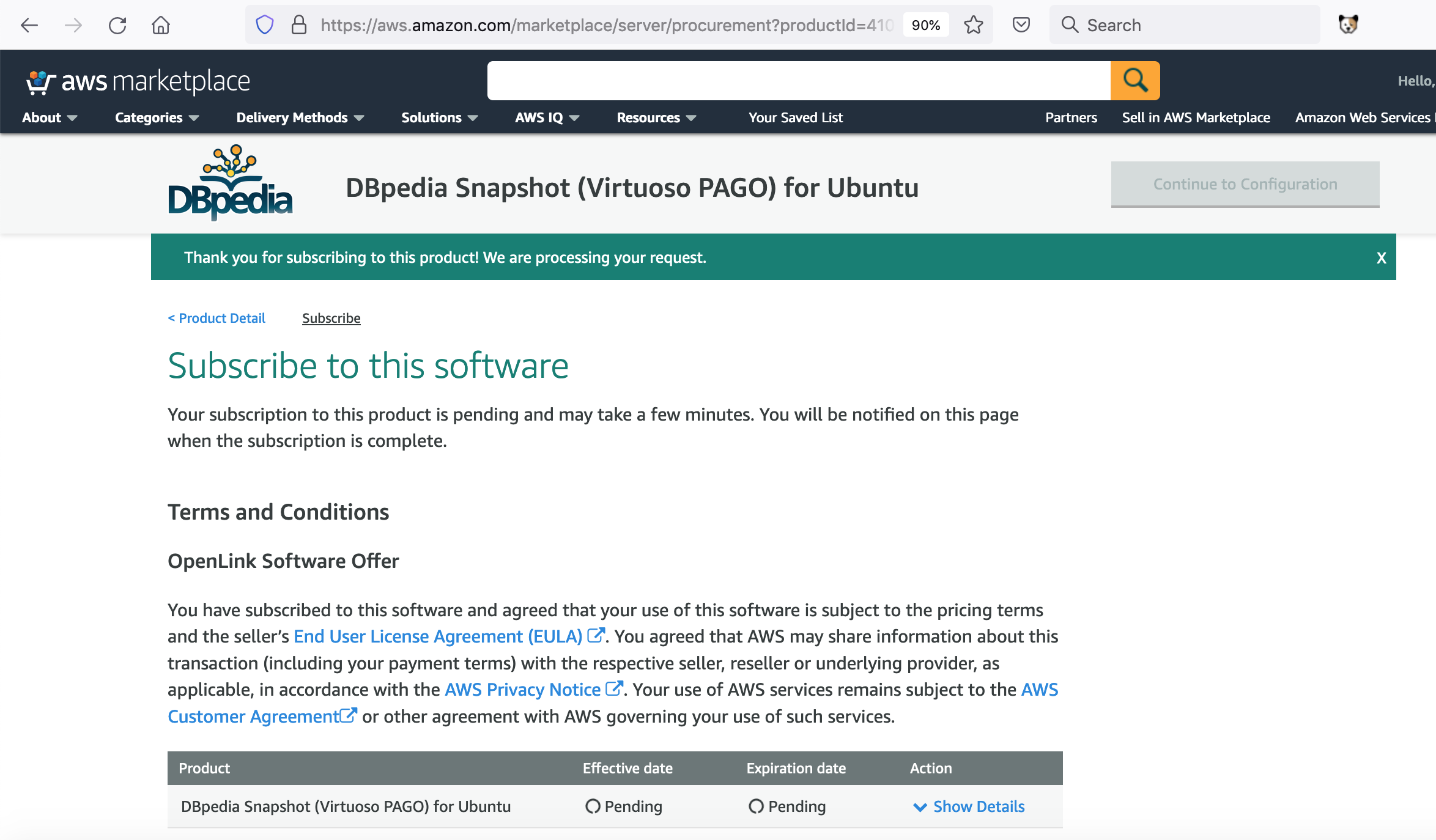Open the Solutions dropdown
Screen dimensions: 1436x840
[439, 117]
